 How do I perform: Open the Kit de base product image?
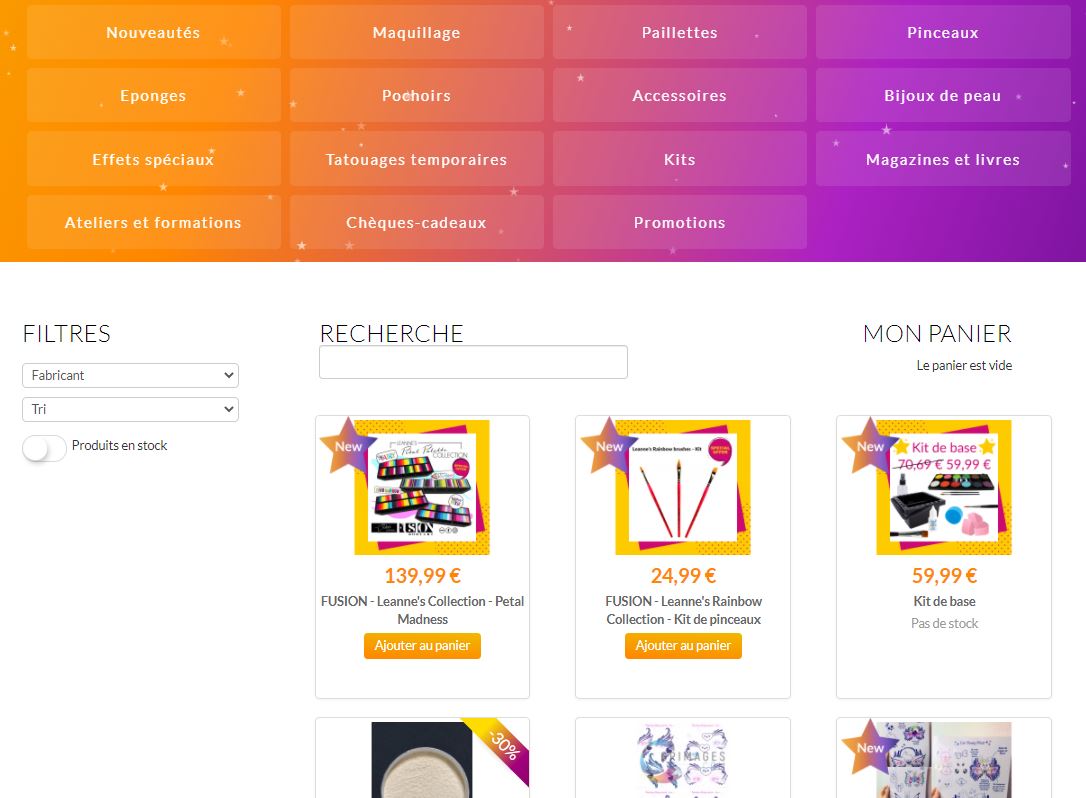coord(944,487)
